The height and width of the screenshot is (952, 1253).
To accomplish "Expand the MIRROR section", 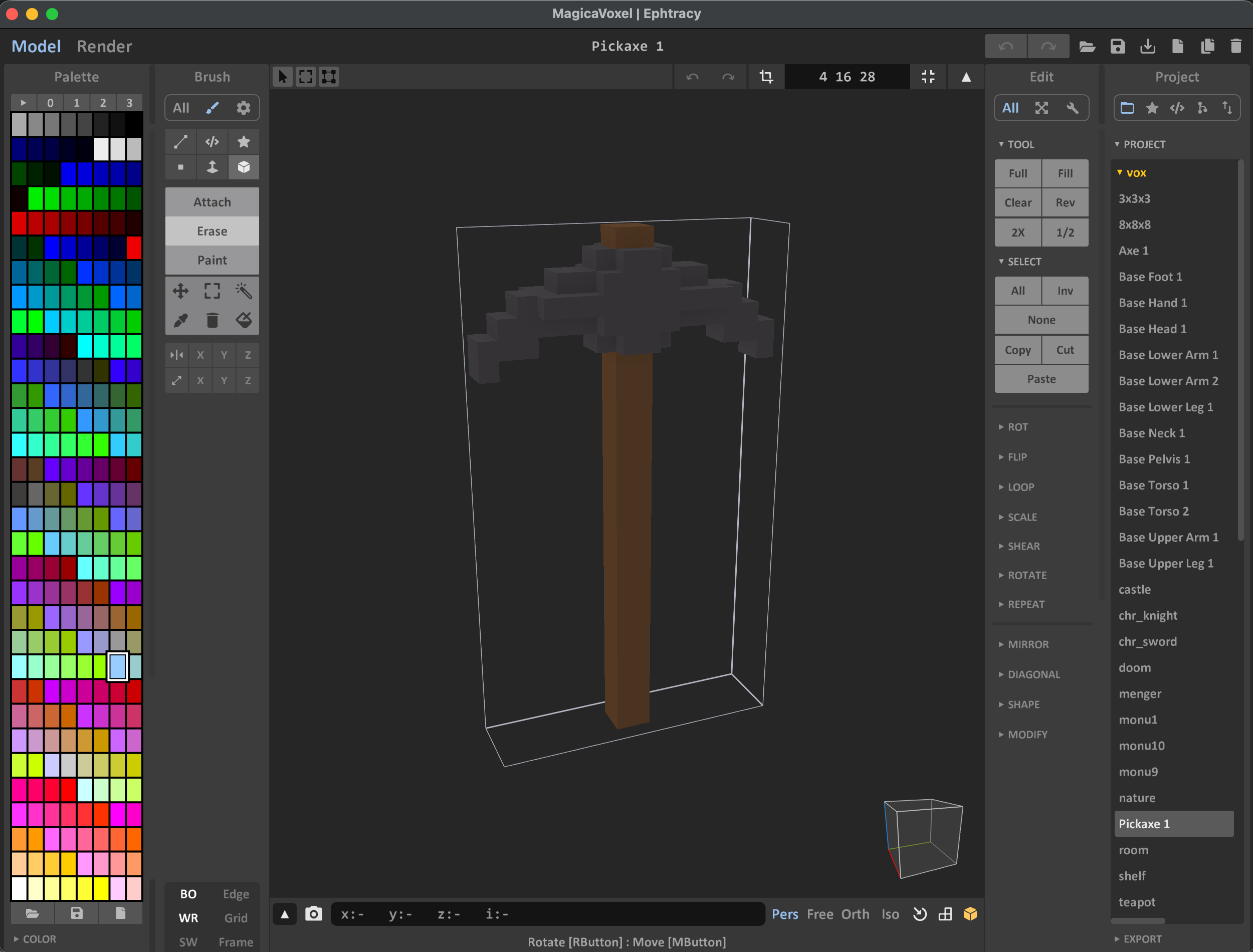I will coord(1023,645).
